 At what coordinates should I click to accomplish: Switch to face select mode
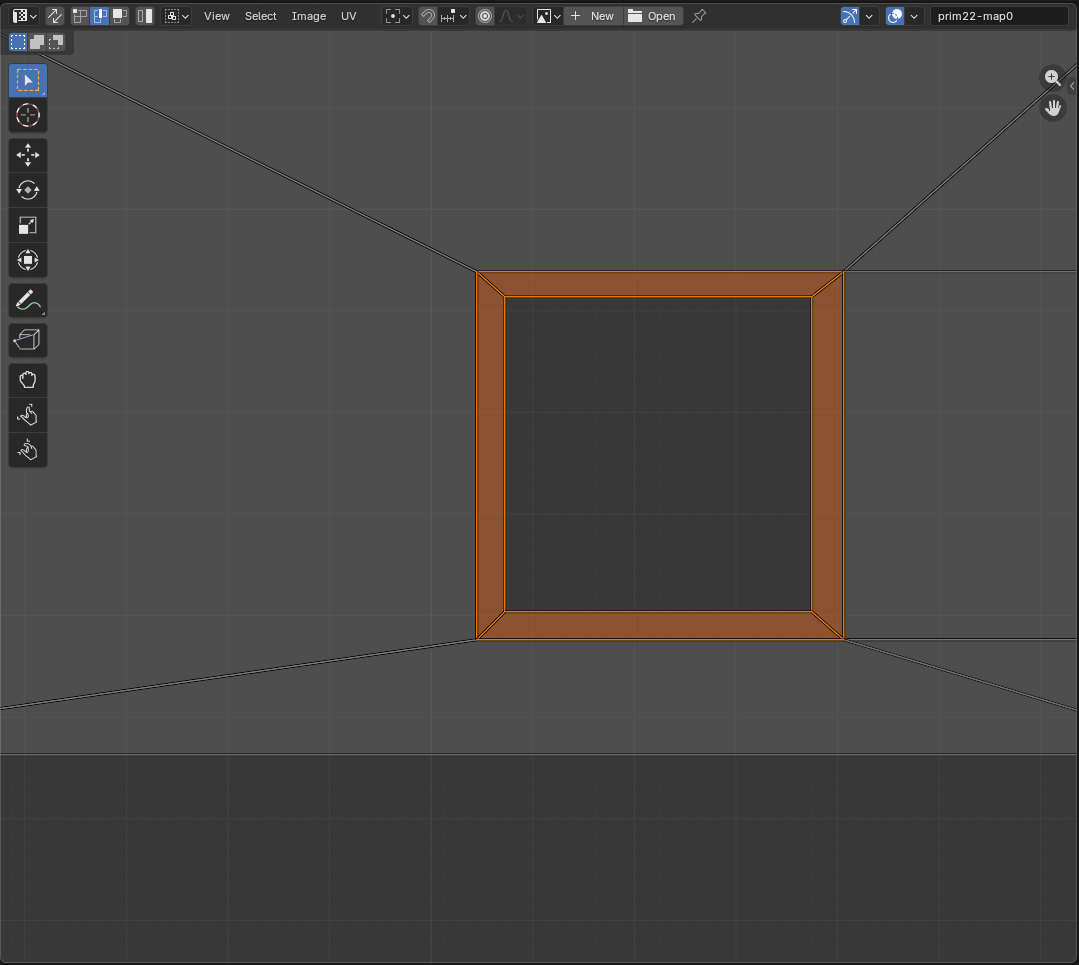point(120,16)
